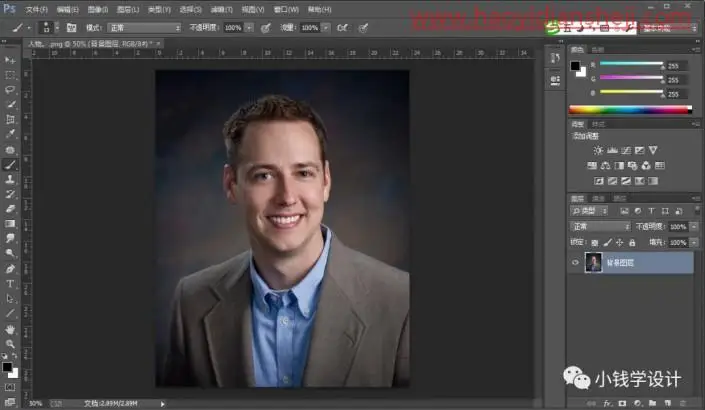Select the Clone Stamp tool
The height and width of the screenshot is (410, 705).
coord(10,179)
